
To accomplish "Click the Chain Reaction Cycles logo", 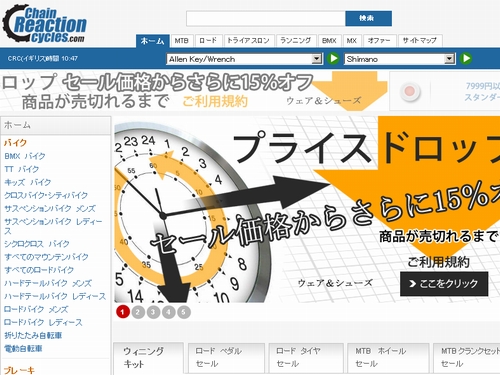I will [44, 23].
